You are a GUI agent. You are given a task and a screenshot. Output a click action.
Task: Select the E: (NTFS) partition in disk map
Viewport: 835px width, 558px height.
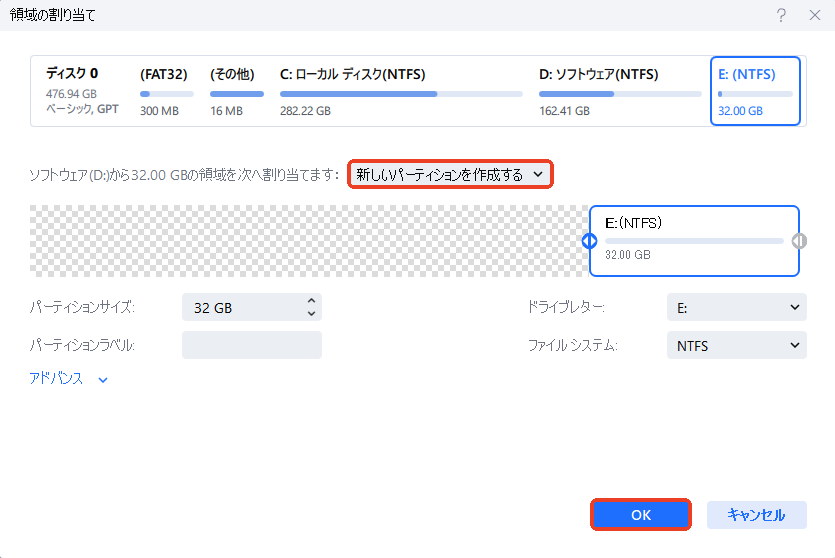(755, 92)
